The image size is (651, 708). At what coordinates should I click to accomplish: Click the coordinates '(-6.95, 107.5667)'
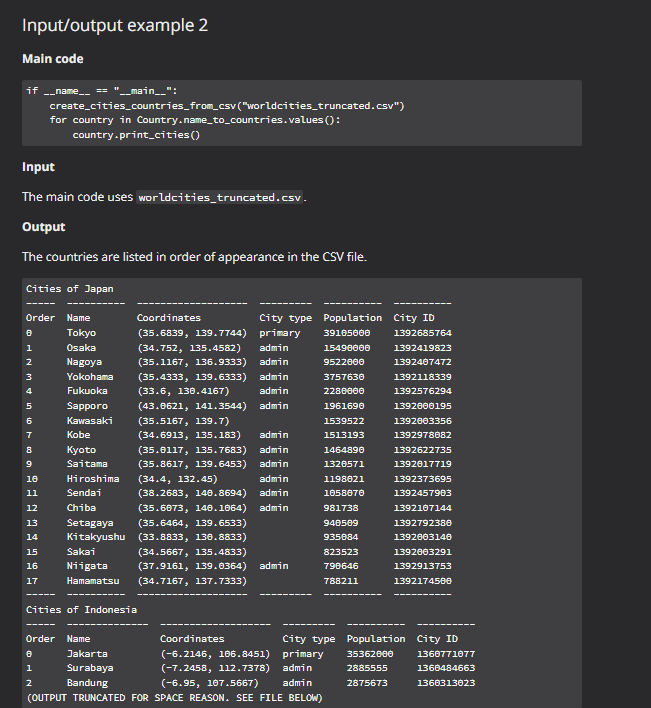[210, 682]
